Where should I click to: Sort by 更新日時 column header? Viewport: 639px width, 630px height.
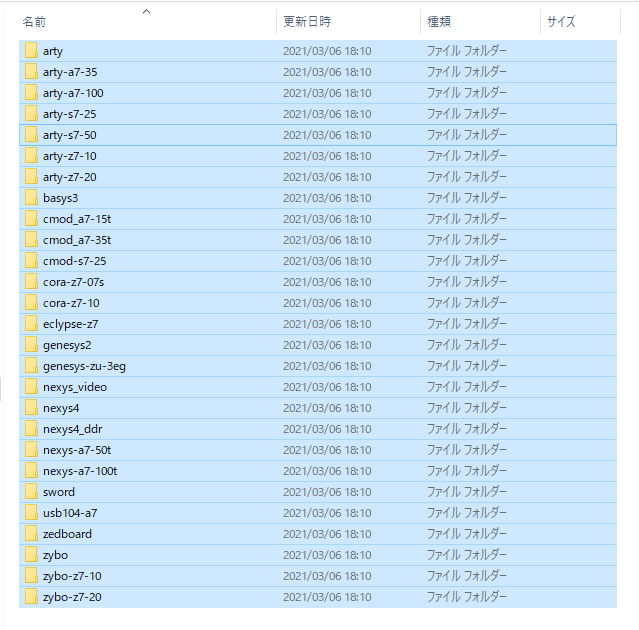click(x=307, y=21)
